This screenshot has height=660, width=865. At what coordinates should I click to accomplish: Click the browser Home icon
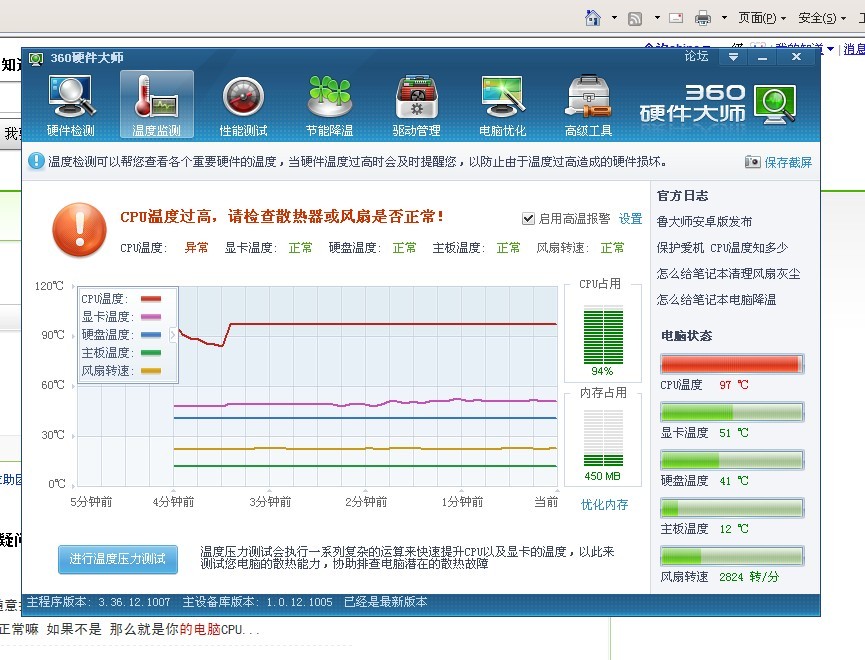tap(592, 18)
